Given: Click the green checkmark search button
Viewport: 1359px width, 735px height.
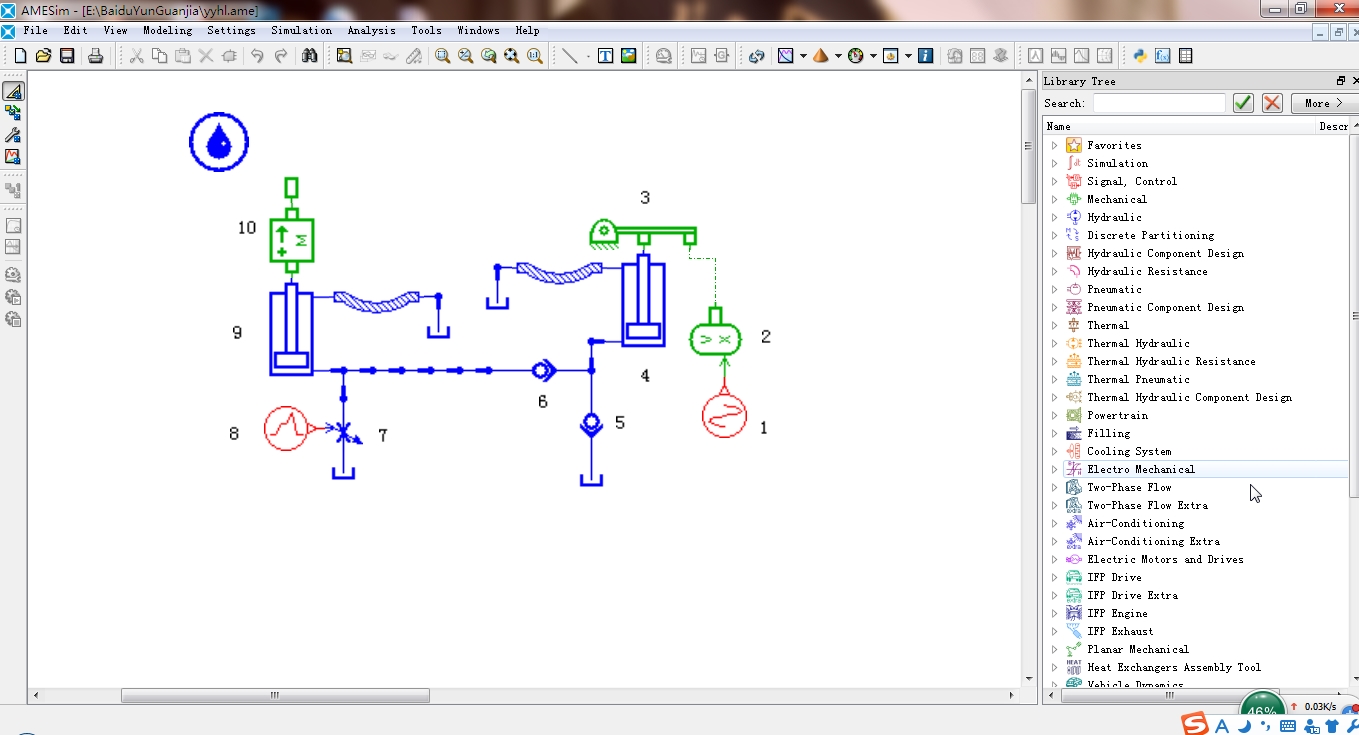Looking at the screenshot, I should point(1243,103).
